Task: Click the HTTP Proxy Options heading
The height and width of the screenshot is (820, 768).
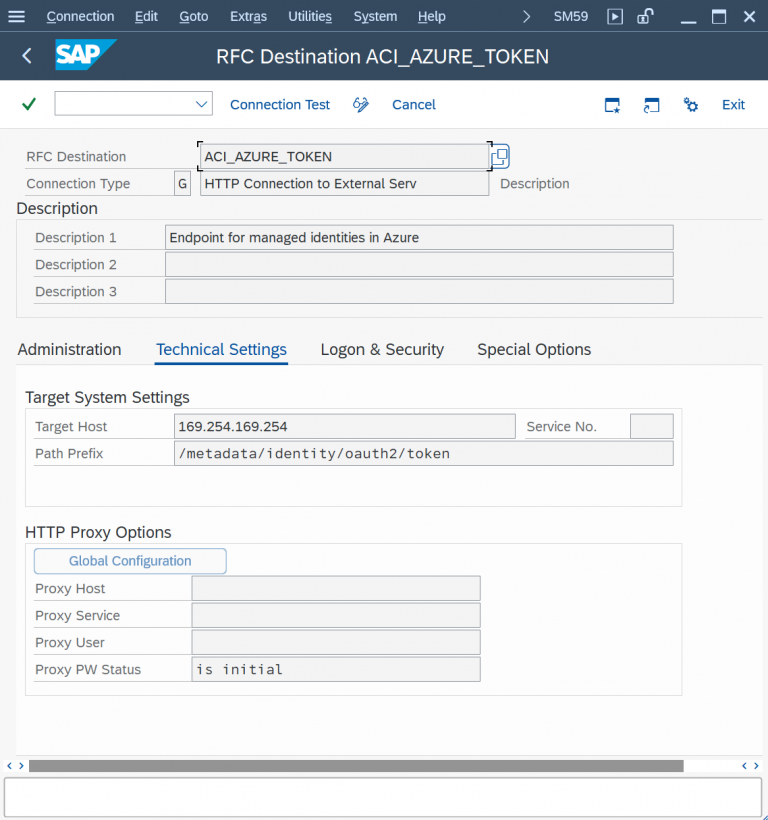Action: coord(98,532)
